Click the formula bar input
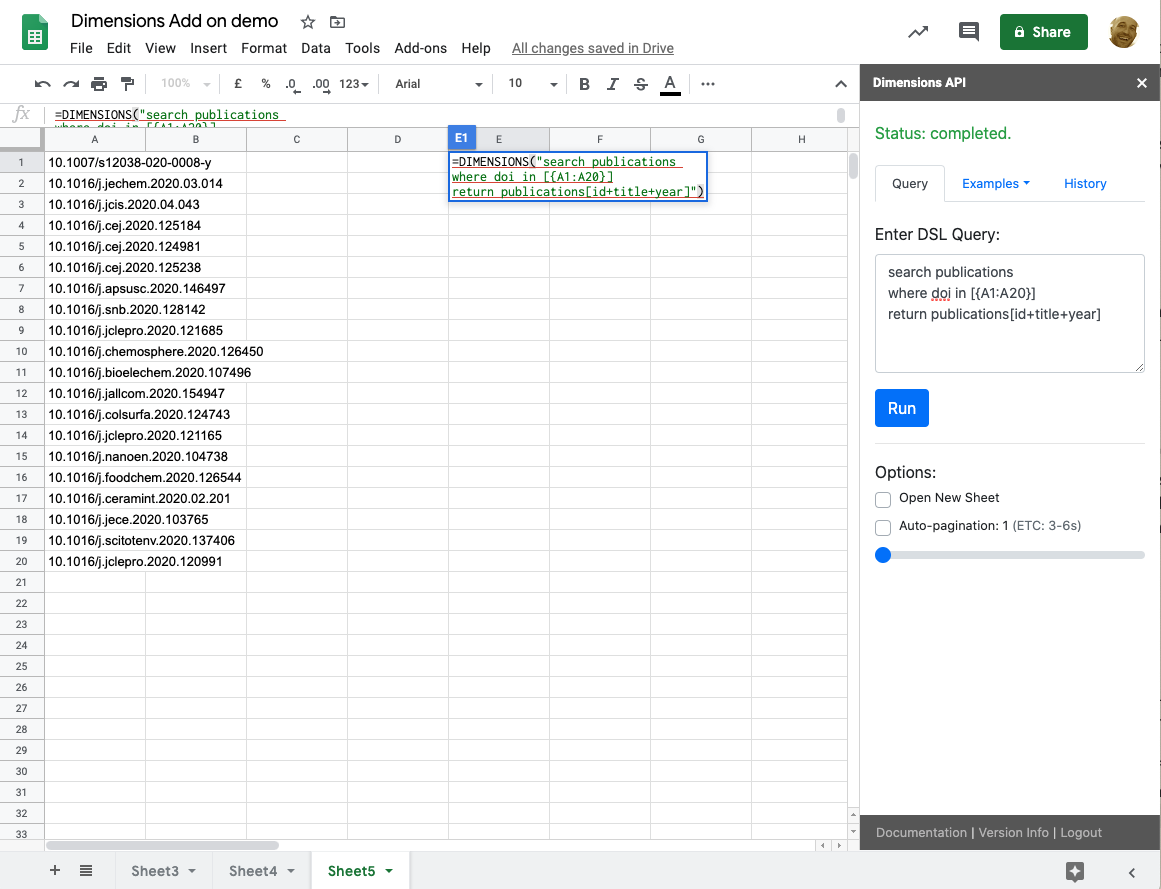Screen dimensions: 1161x889 444,115
